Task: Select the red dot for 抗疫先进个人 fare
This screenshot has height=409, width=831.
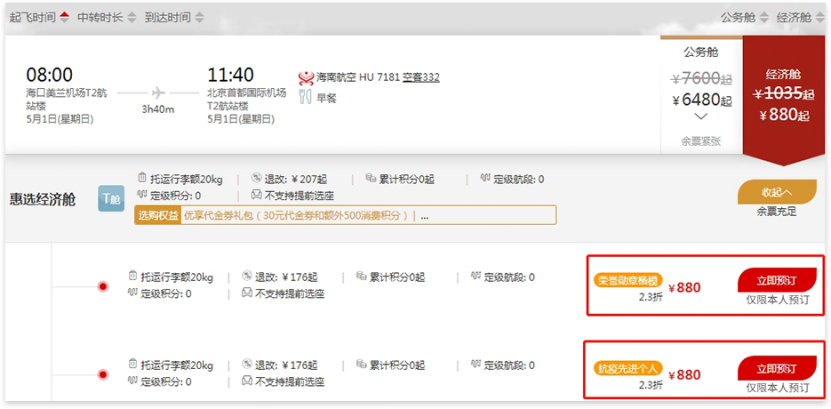Action: coord(103,375)
